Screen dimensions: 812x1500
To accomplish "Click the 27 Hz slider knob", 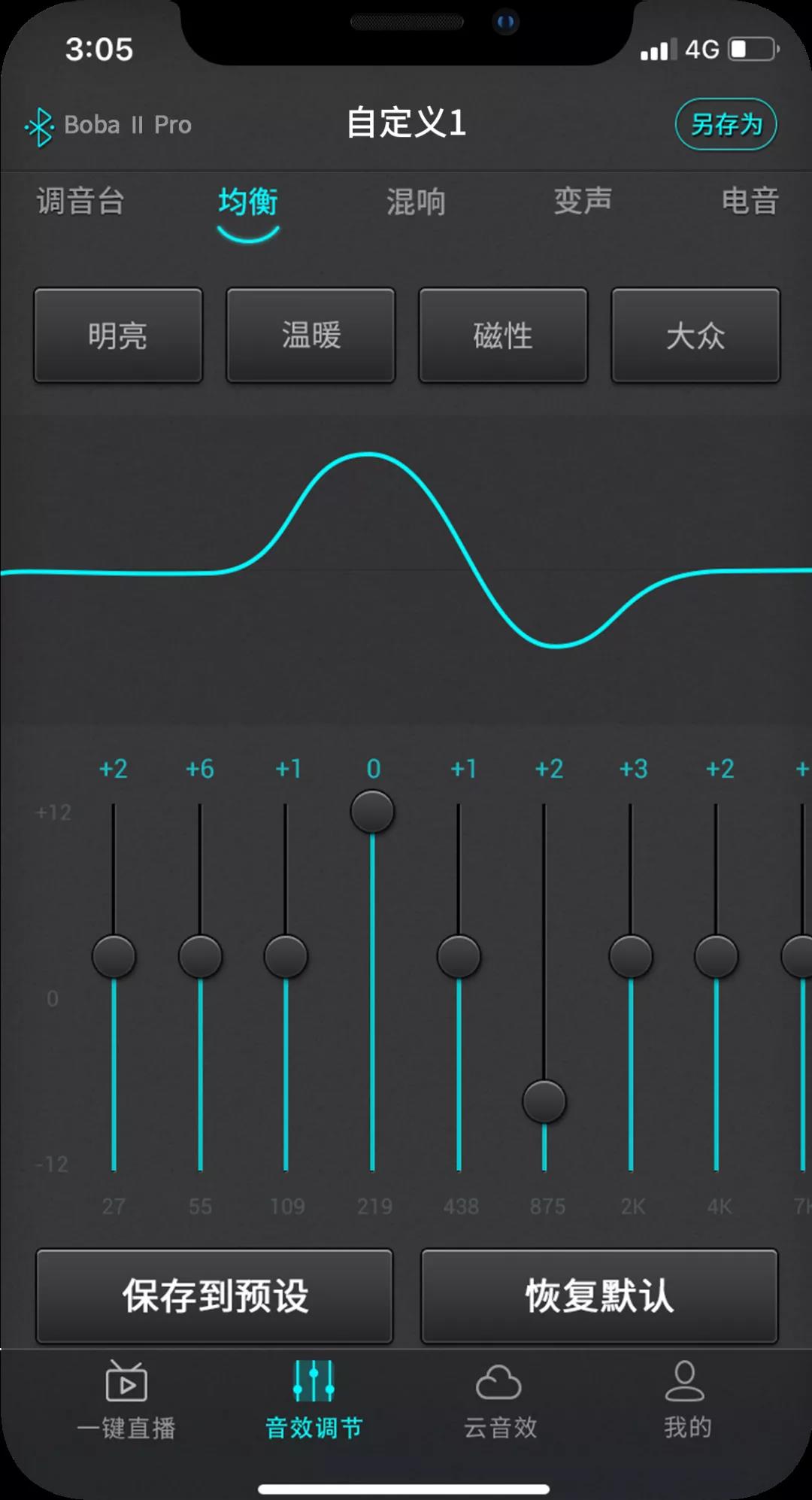I will pos(114,957).
